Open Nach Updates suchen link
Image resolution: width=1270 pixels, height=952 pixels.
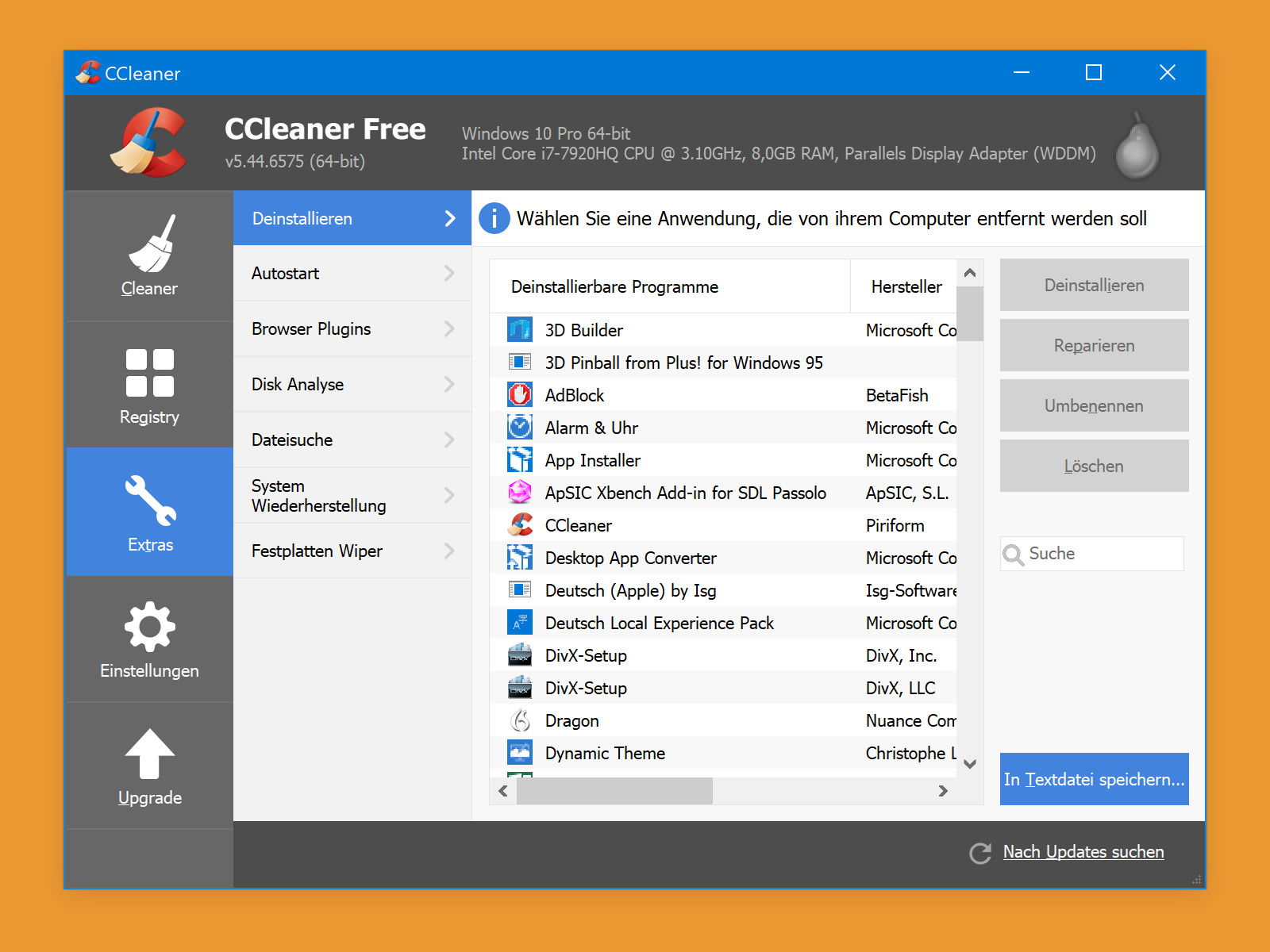(1083, 852)
